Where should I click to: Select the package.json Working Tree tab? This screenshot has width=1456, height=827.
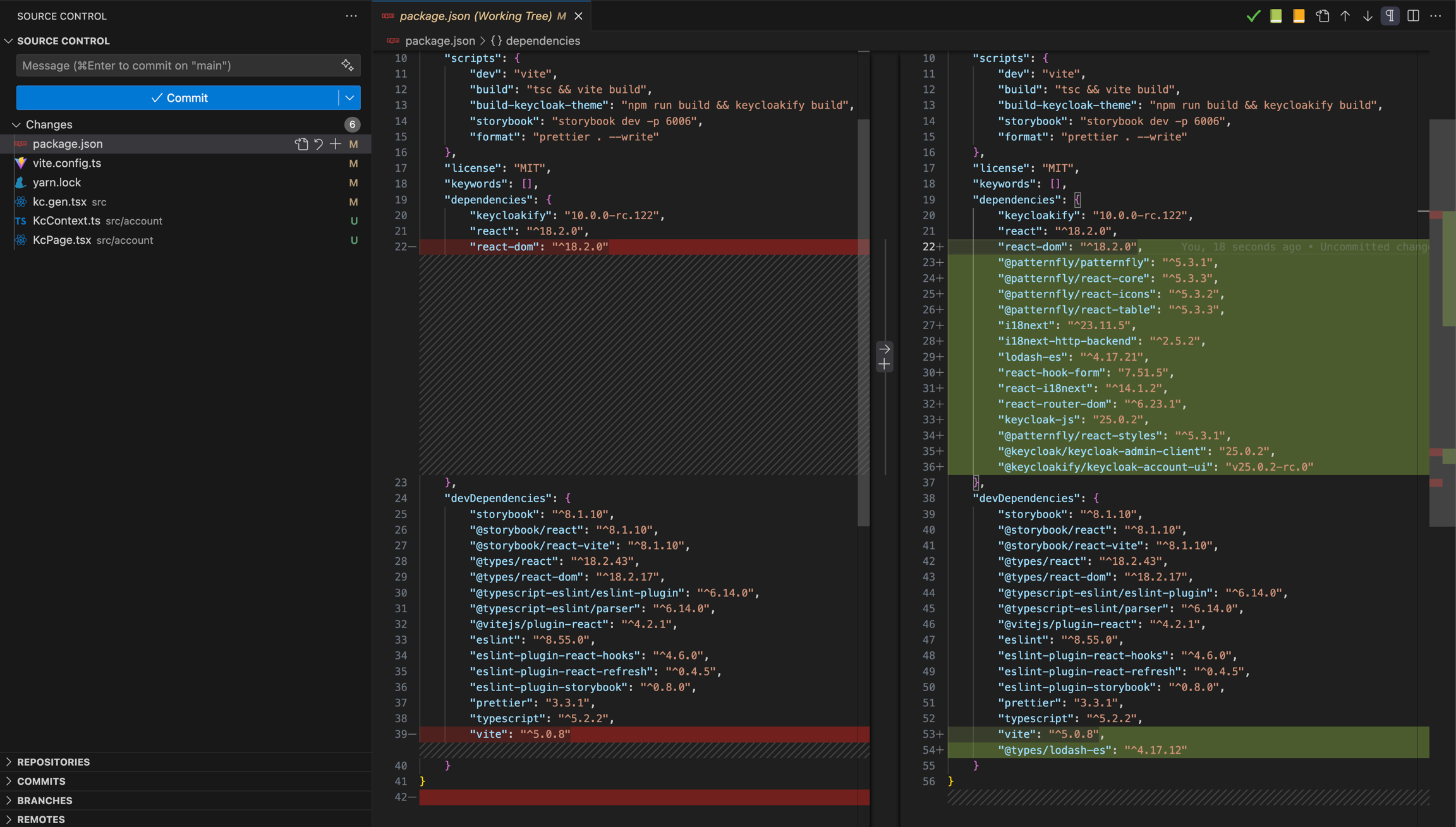tap(475, 16)
